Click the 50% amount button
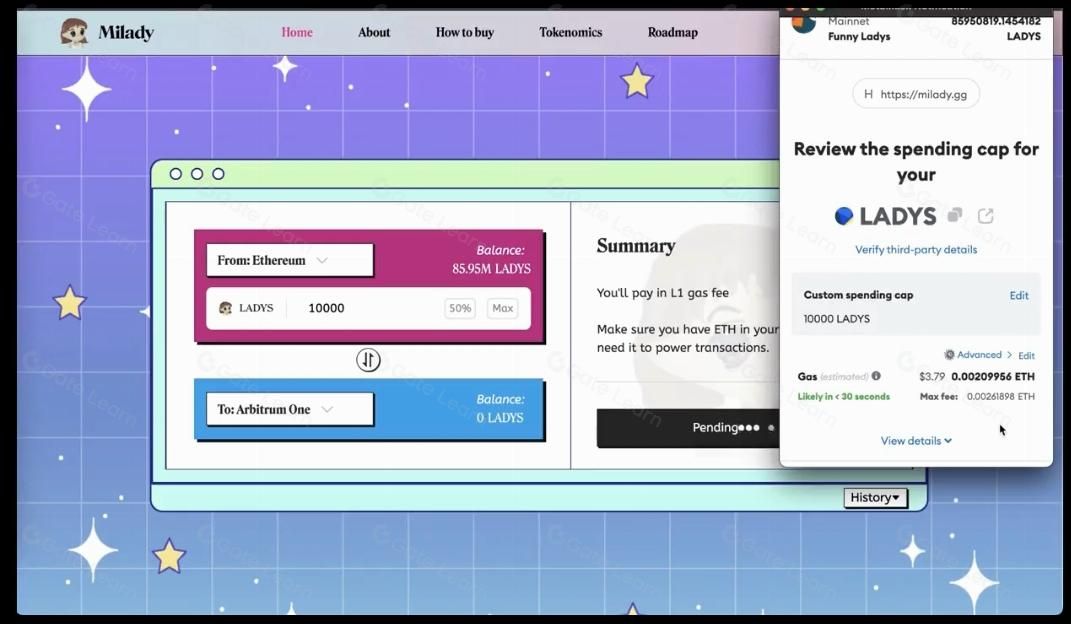This screenshot has width=1071, height=624. (460, 308)
